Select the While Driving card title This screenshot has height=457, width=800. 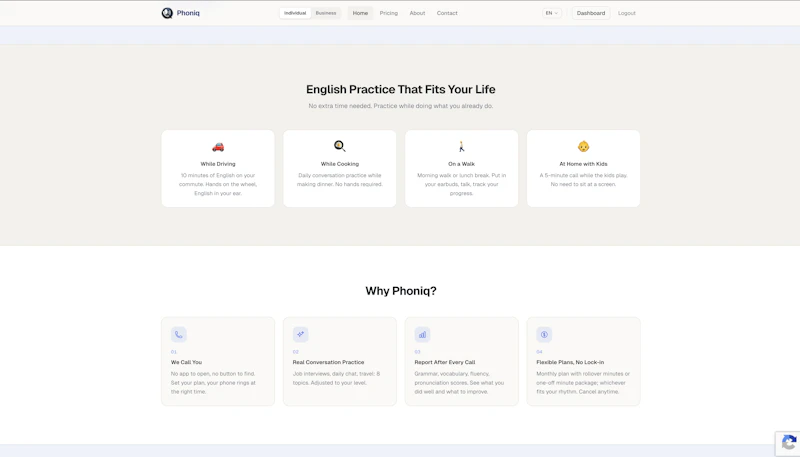218,164
